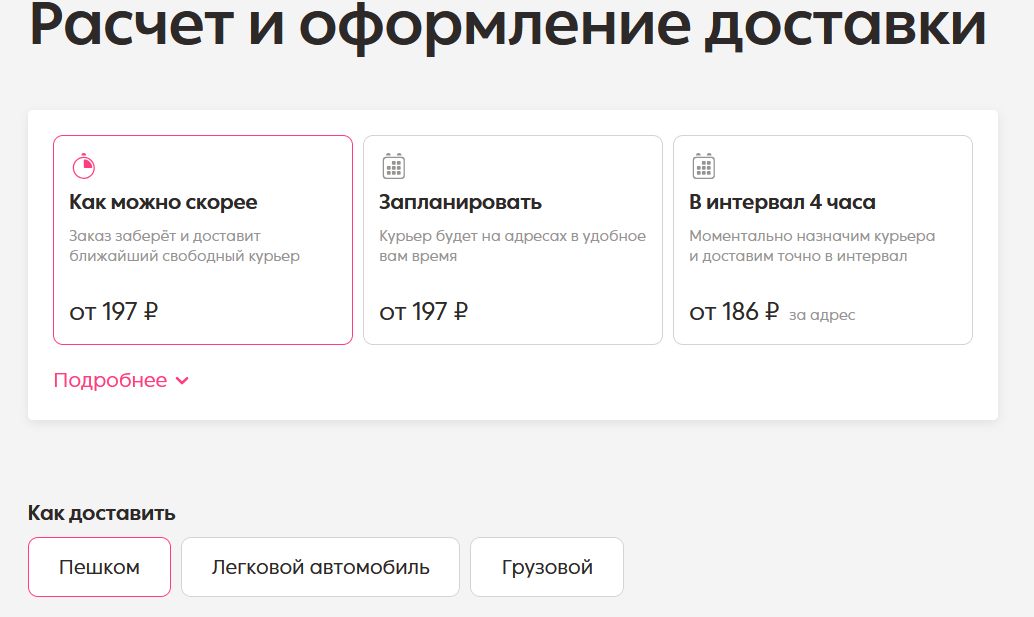This screenshot has height=617, width=1034.
Task: Select the Пешком delivery method
Action: 99,567
